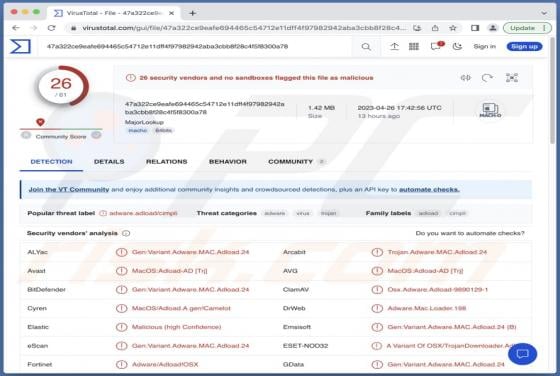This screenshot has height=376, width=560.
Task: Bookmark page with the star icon
Action: pos(453,28)
